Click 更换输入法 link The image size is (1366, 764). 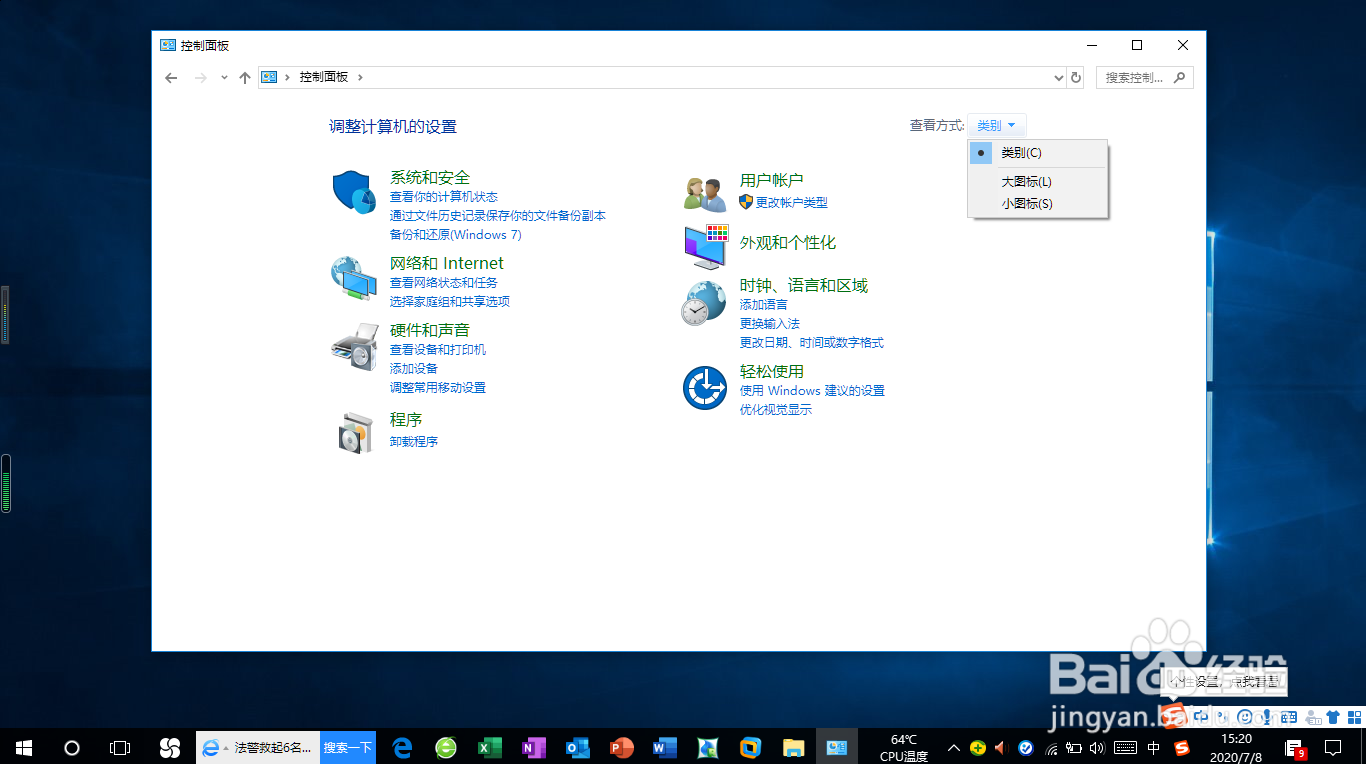point(770,324)
